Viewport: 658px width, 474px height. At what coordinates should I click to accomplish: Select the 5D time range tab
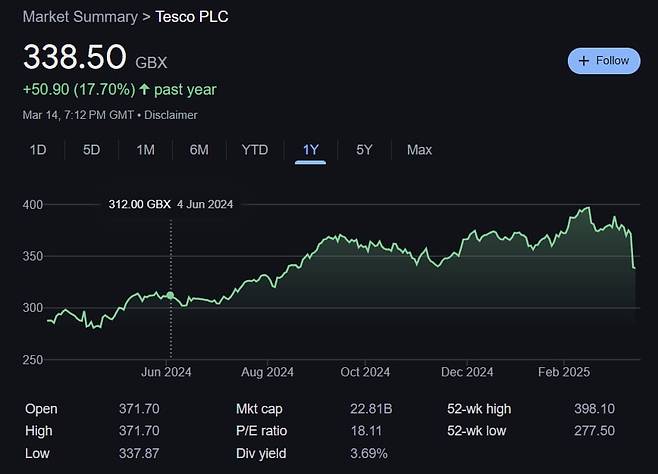tap(91, 150)
